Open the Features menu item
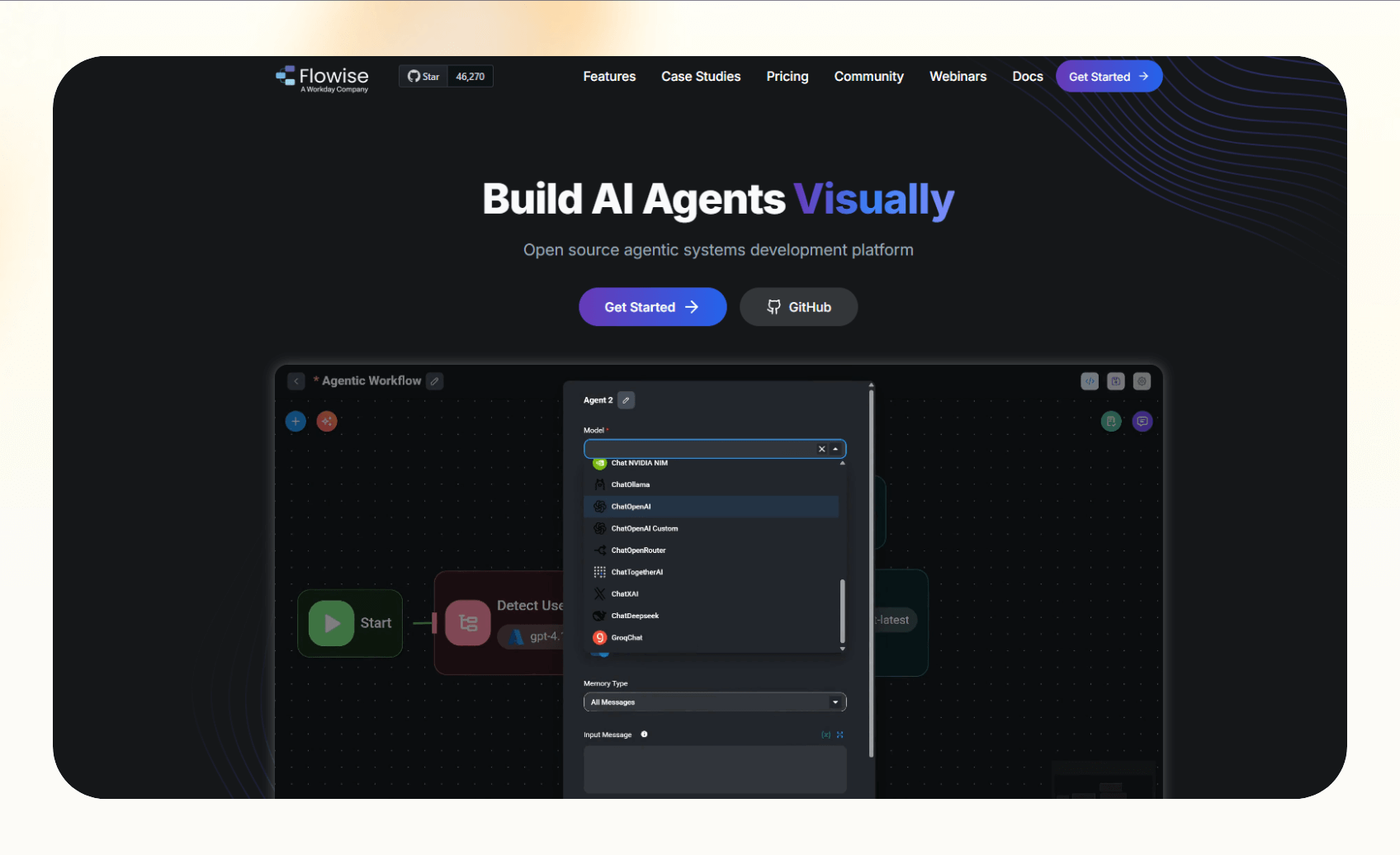 pos(609,76)
